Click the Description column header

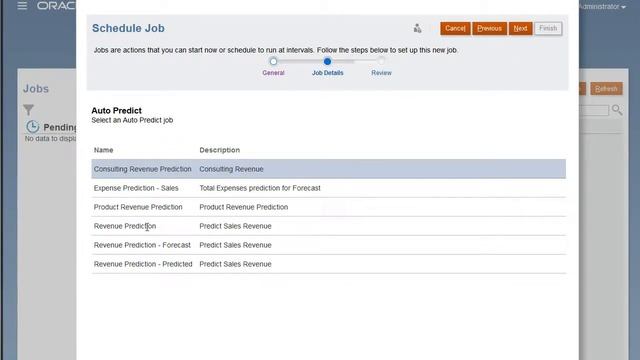(x=220, y=150)
